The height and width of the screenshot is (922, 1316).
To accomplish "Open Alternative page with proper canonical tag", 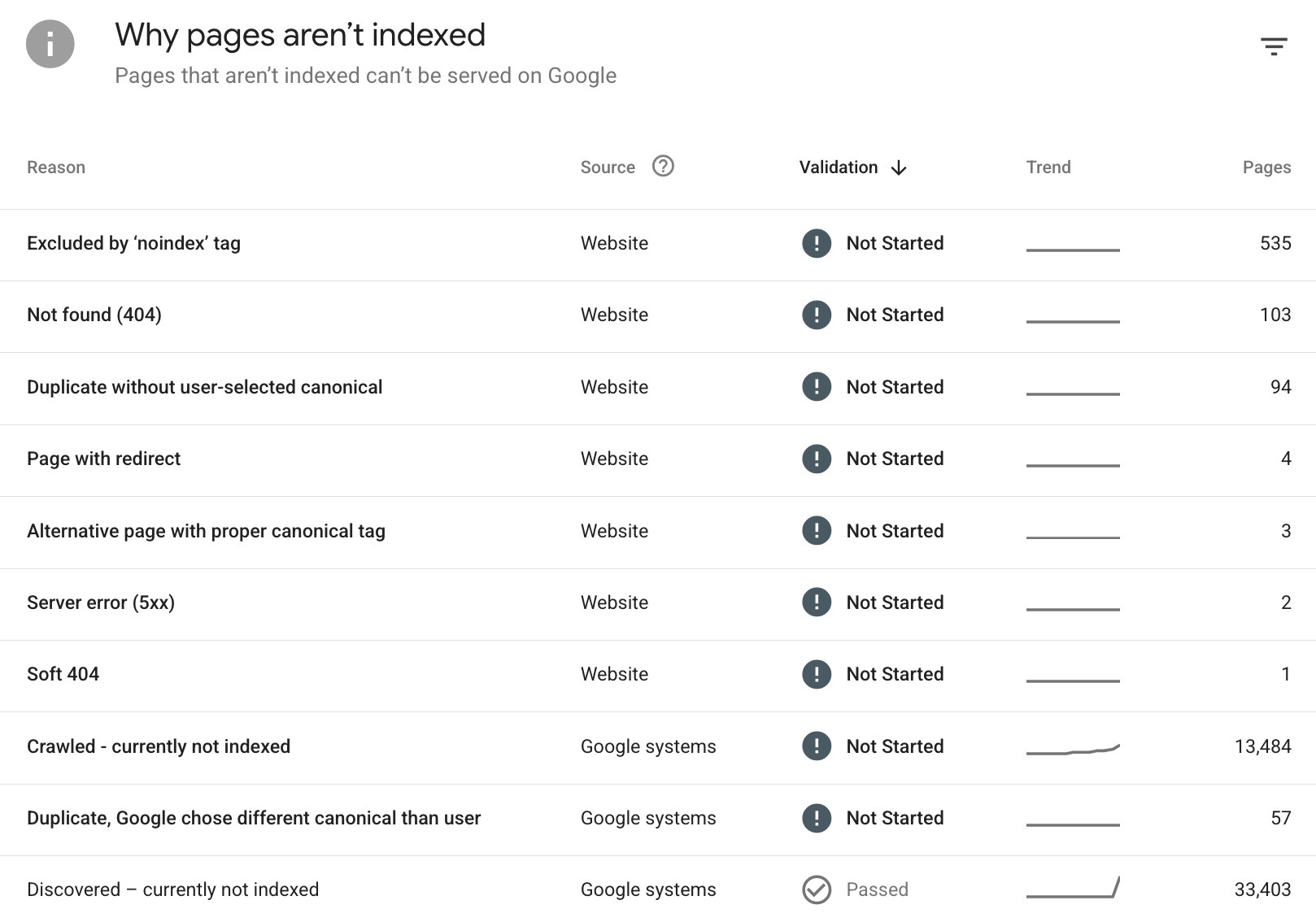I will pos(206,531).
